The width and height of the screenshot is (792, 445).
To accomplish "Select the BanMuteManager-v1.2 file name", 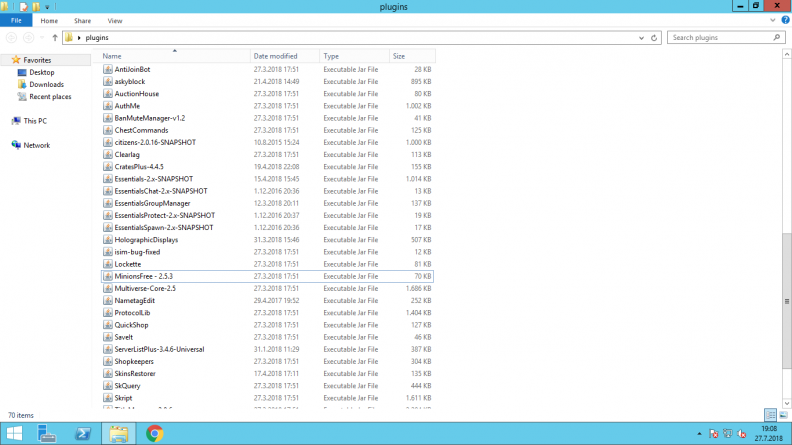I will tap(150, 118).
